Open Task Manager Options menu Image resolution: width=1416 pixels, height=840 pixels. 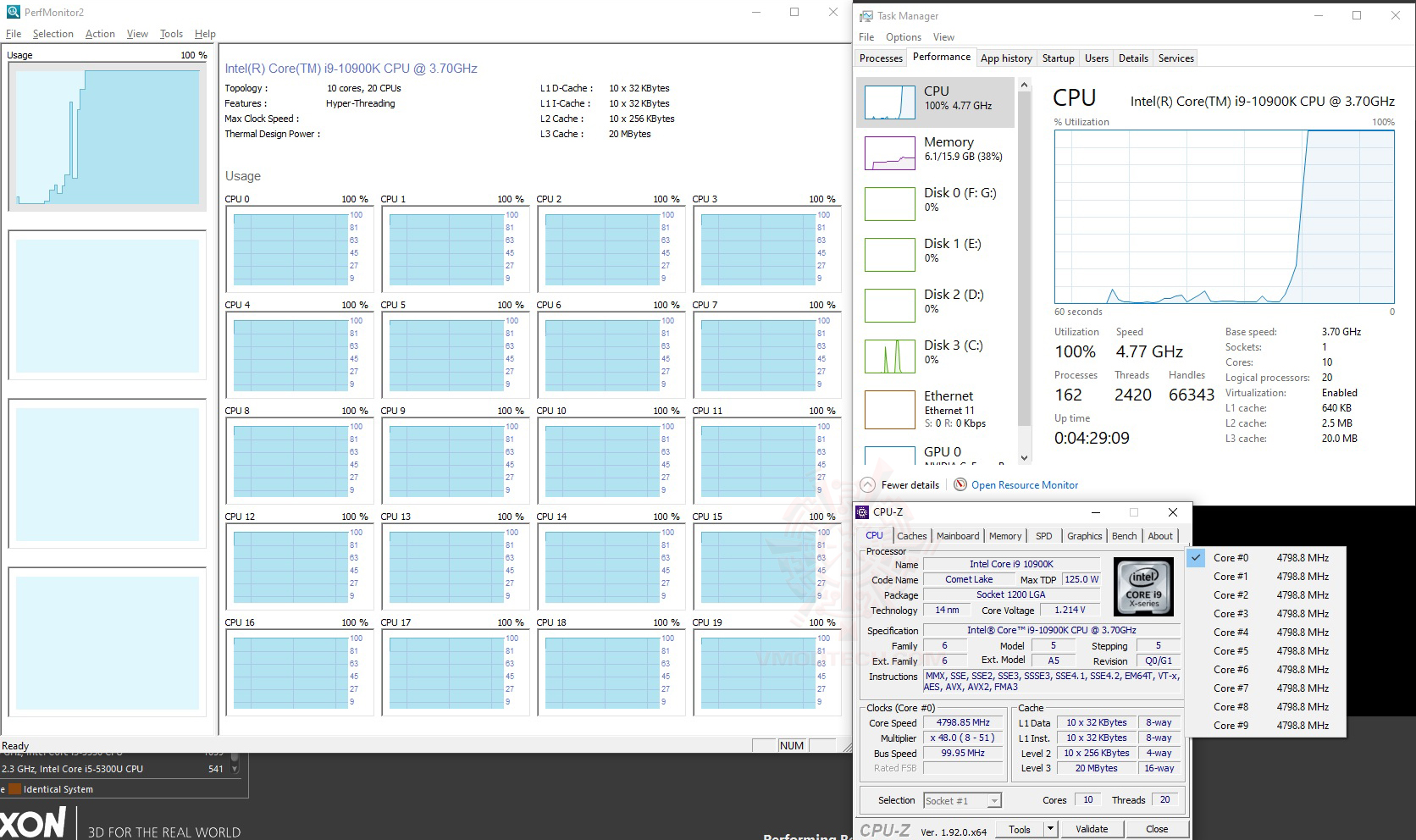[904, 37]
